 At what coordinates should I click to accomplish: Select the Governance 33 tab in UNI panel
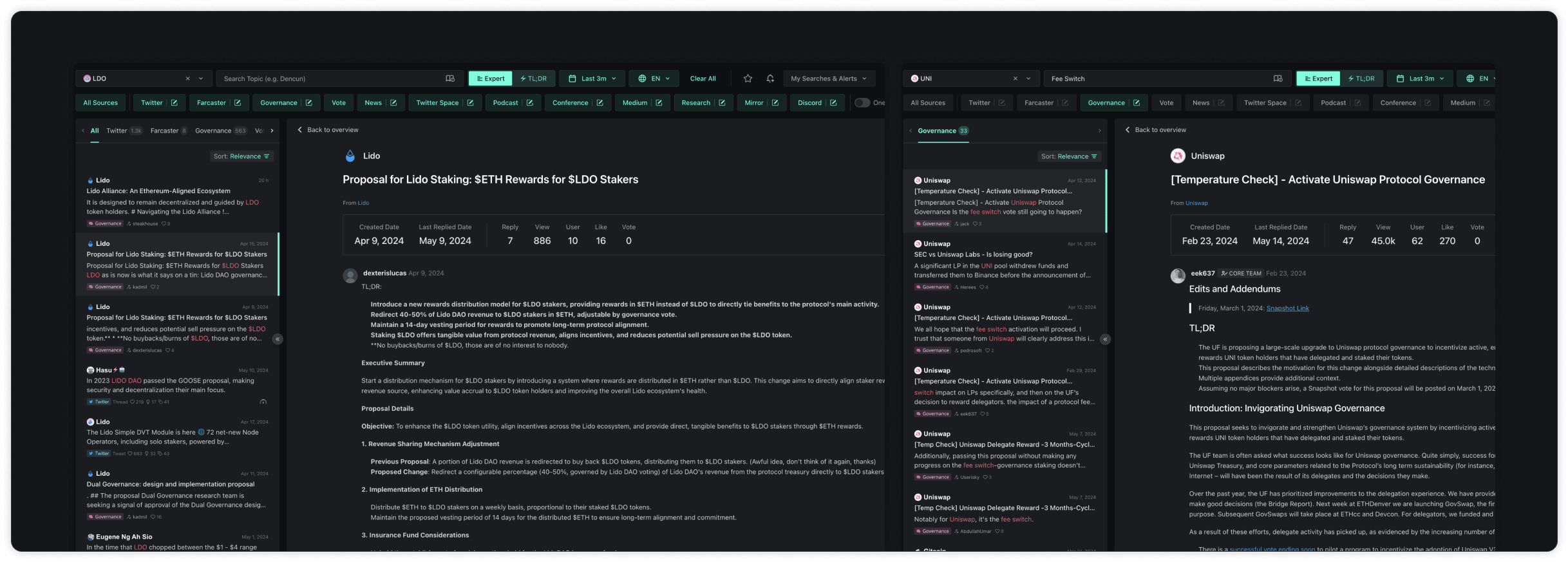click(x=943, y=131)
